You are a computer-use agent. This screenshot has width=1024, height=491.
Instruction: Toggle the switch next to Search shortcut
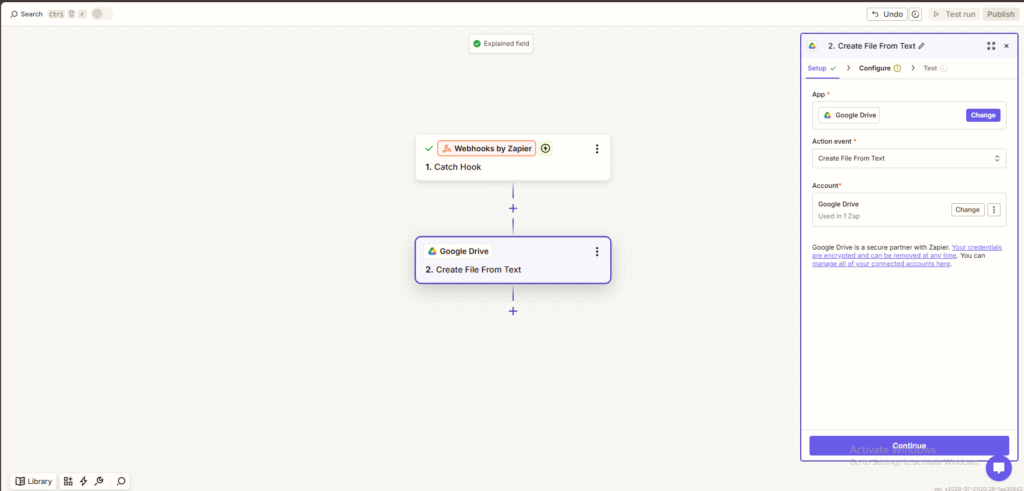click(x=101, y=14)
